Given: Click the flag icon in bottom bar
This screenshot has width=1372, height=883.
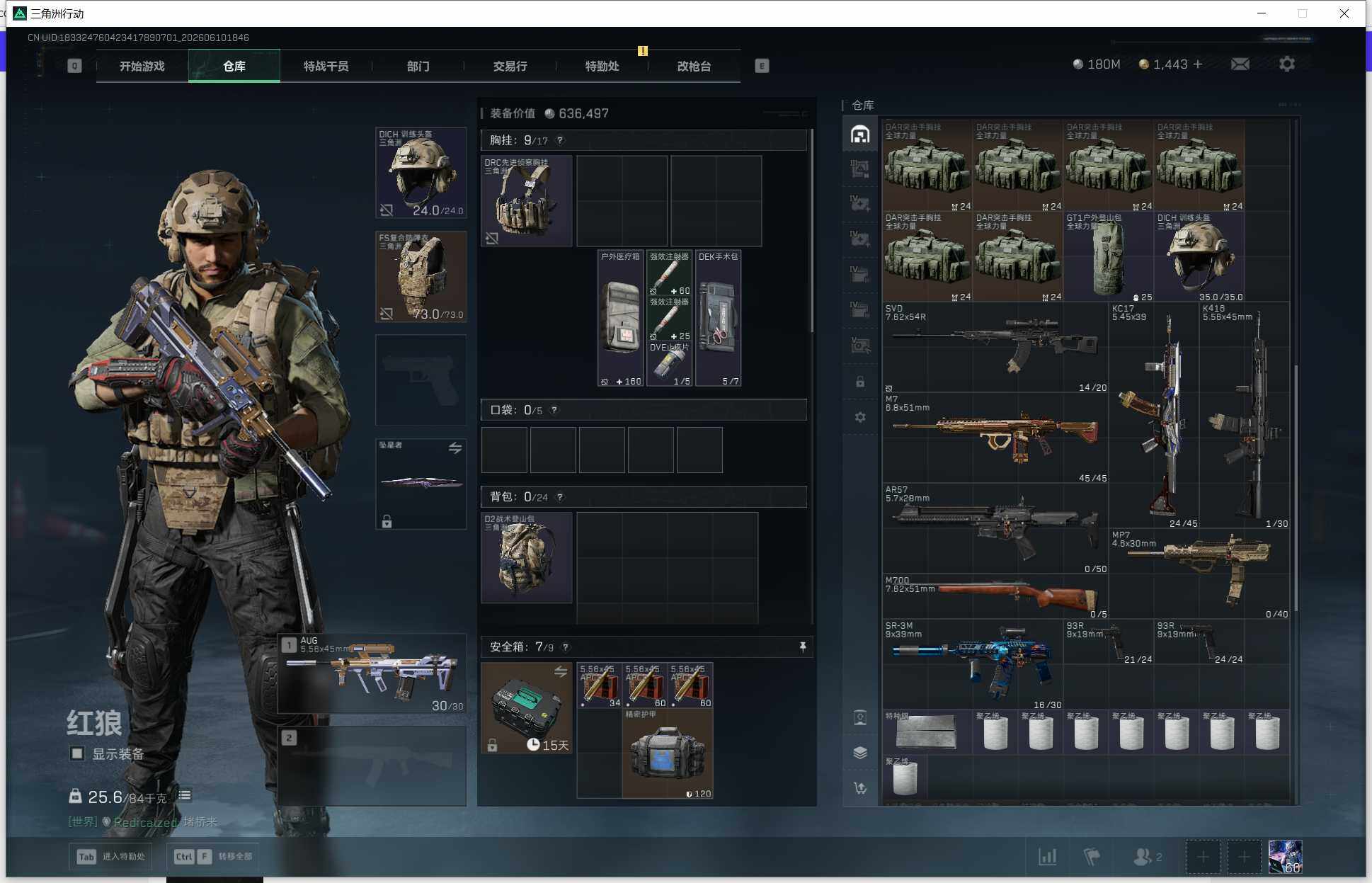Looking at the screenshot, I should (x=1092, y=857).
